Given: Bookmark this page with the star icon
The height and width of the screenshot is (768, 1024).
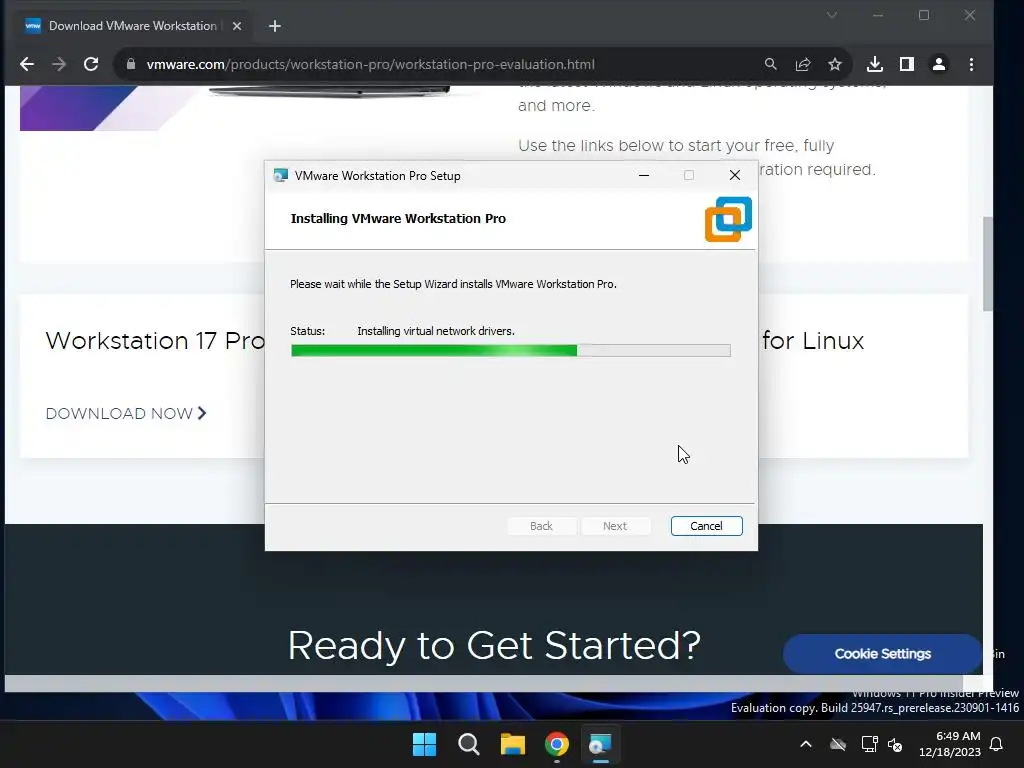Looking at the screenshot, I should click(835, 64).
